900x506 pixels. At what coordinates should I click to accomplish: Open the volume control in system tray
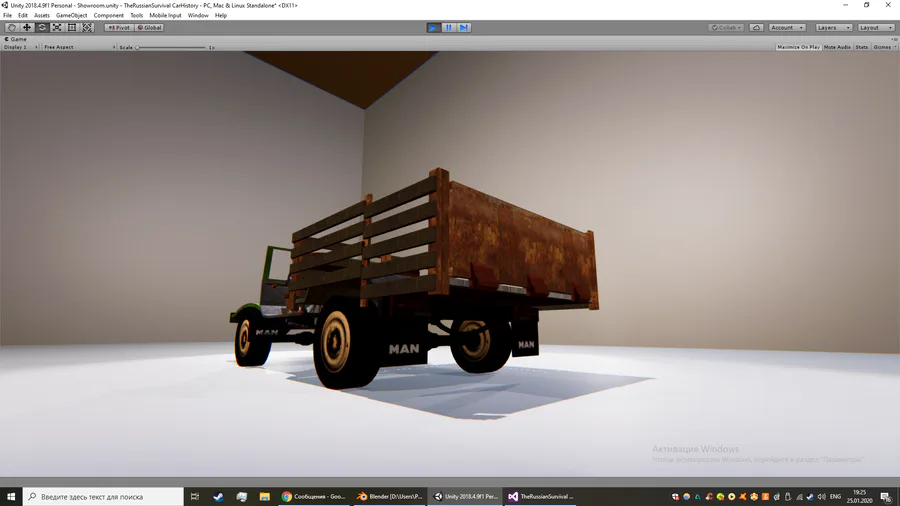click(x=821, y=497)
